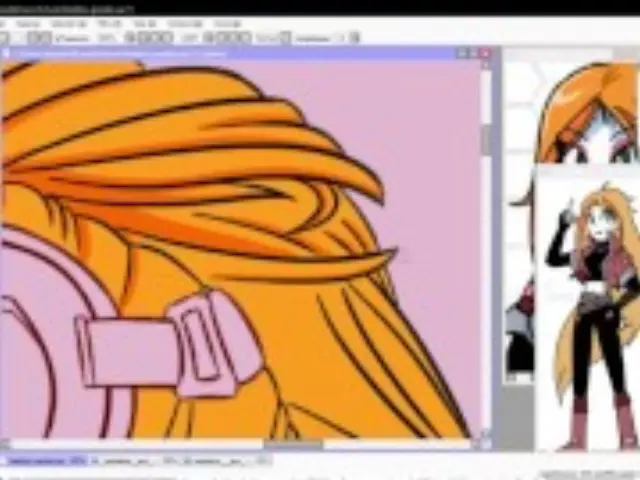The height and width of the screenshot is (480, 640).
Task: Click the reset zoom button in toolbar
Action: (x=166, y=38)
